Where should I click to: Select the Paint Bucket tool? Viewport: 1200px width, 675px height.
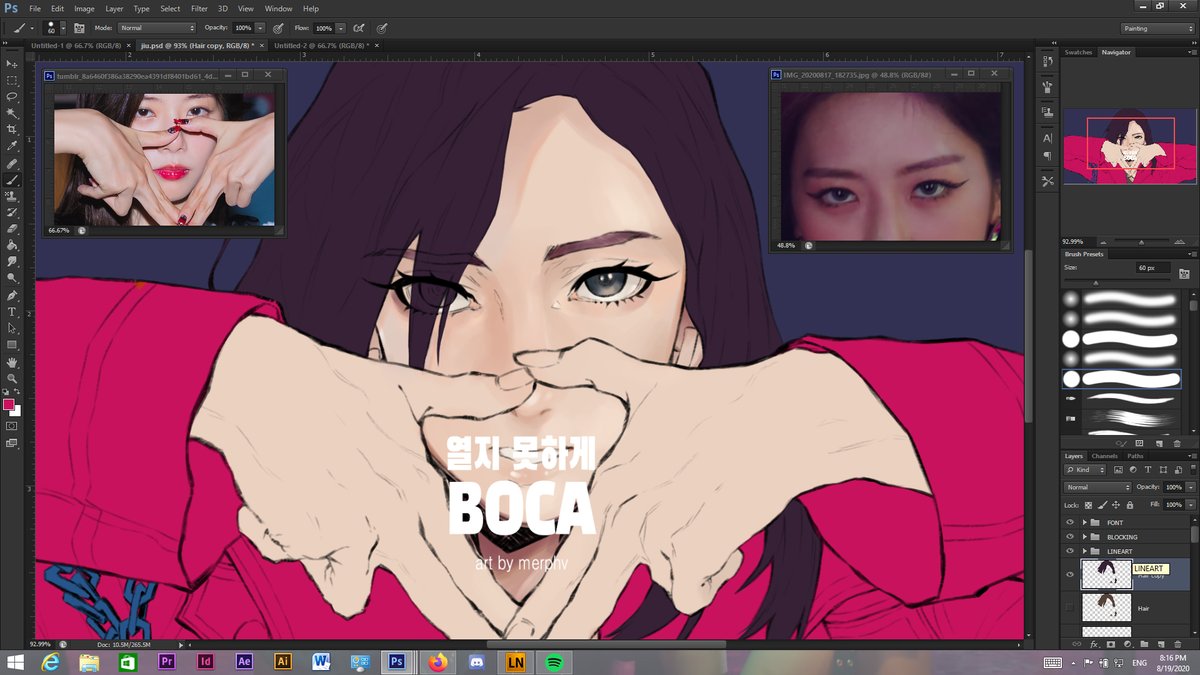click(x=12, y=245)
